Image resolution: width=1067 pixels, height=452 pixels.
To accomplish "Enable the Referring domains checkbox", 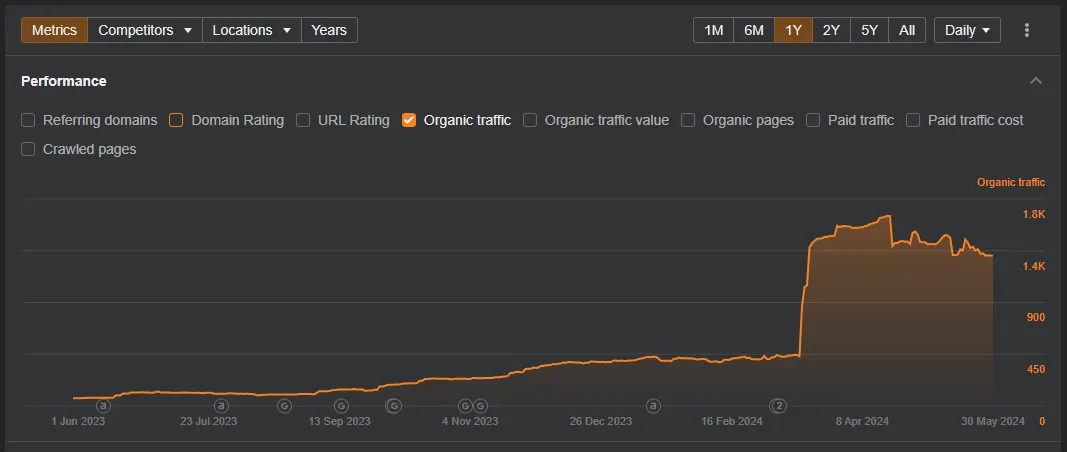I will [28, 120].
